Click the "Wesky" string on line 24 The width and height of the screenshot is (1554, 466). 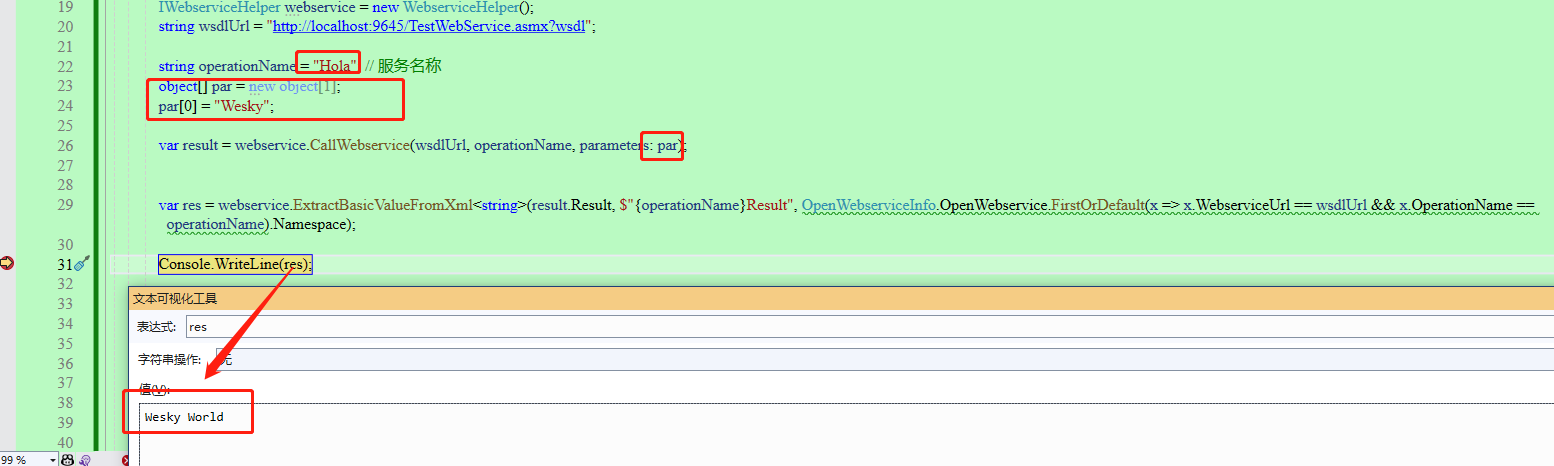(241, 106)
